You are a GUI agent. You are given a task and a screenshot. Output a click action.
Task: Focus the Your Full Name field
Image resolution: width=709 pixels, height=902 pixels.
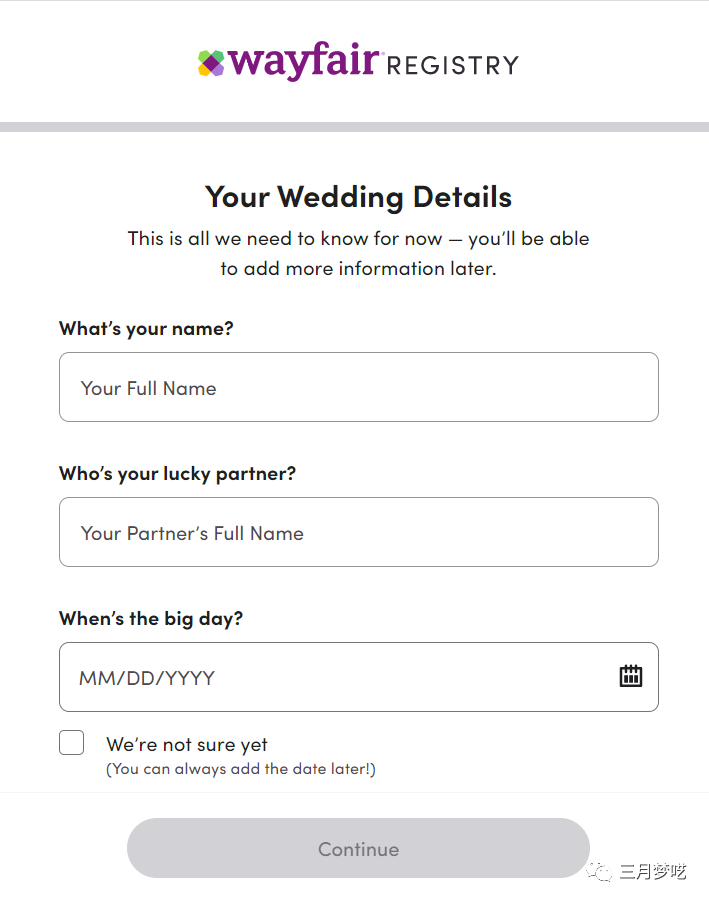(358, 387)
